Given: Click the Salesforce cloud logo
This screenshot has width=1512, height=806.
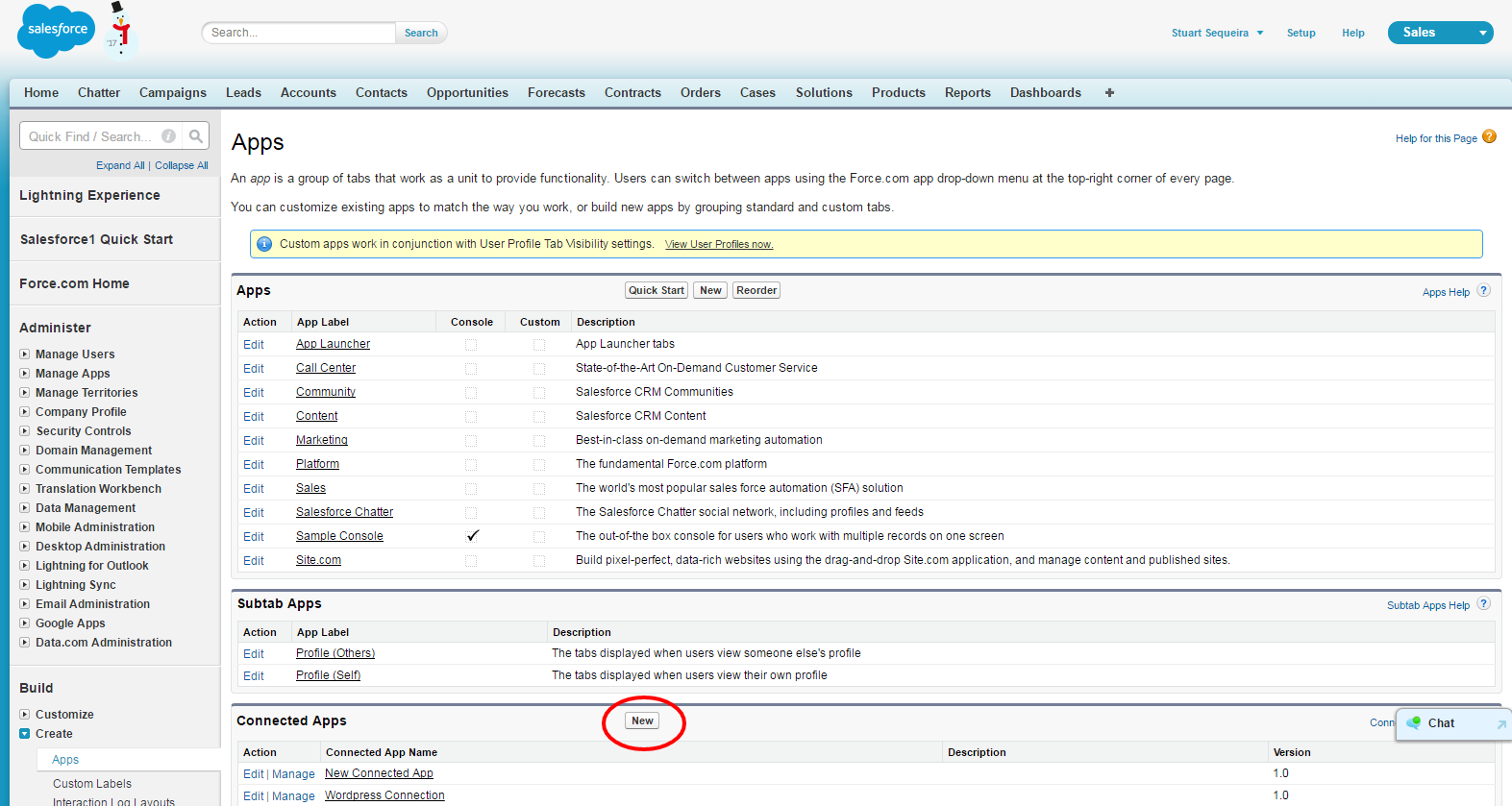Looking at the screenshot, I should (57, 31).
